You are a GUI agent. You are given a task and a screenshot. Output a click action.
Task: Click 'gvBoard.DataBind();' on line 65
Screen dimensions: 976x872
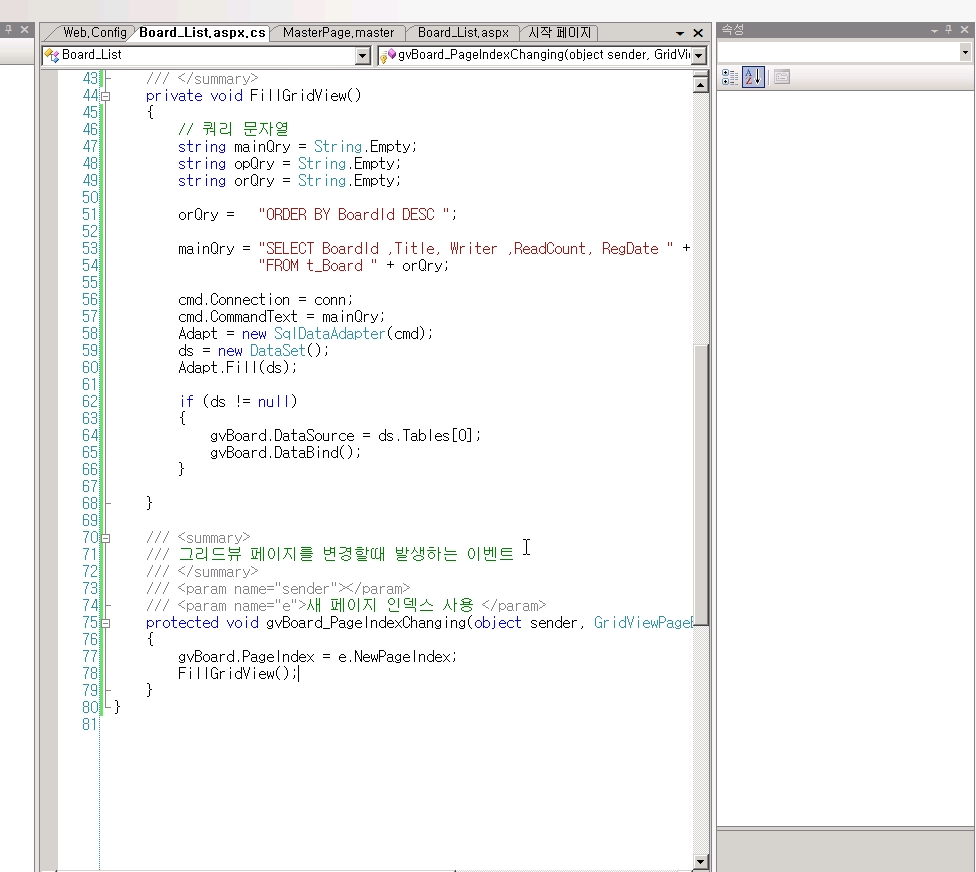[x=285, y=453]
